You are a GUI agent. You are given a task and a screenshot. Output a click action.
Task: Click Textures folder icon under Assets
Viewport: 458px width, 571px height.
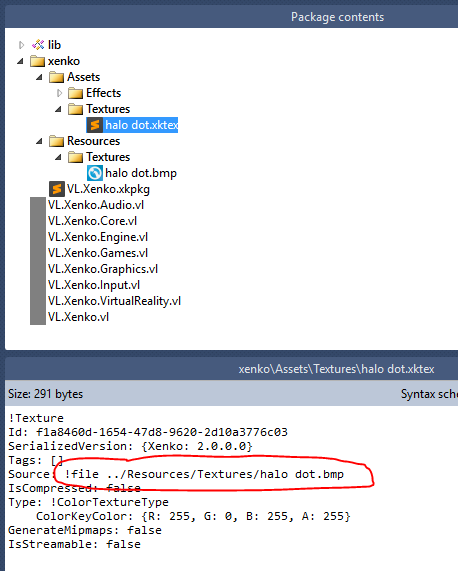tap(75, 109)
